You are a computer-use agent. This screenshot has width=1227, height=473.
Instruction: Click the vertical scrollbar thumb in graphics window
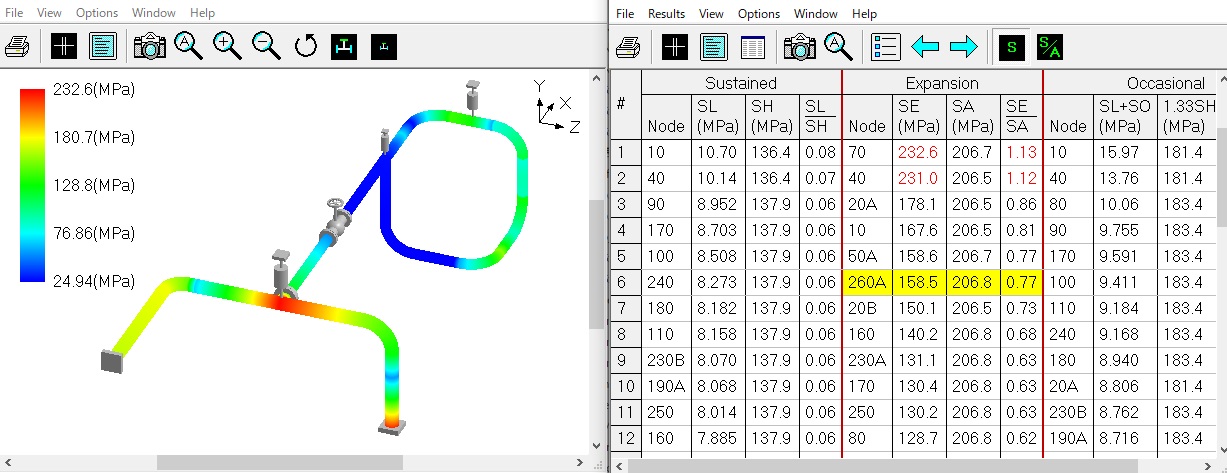596,265
